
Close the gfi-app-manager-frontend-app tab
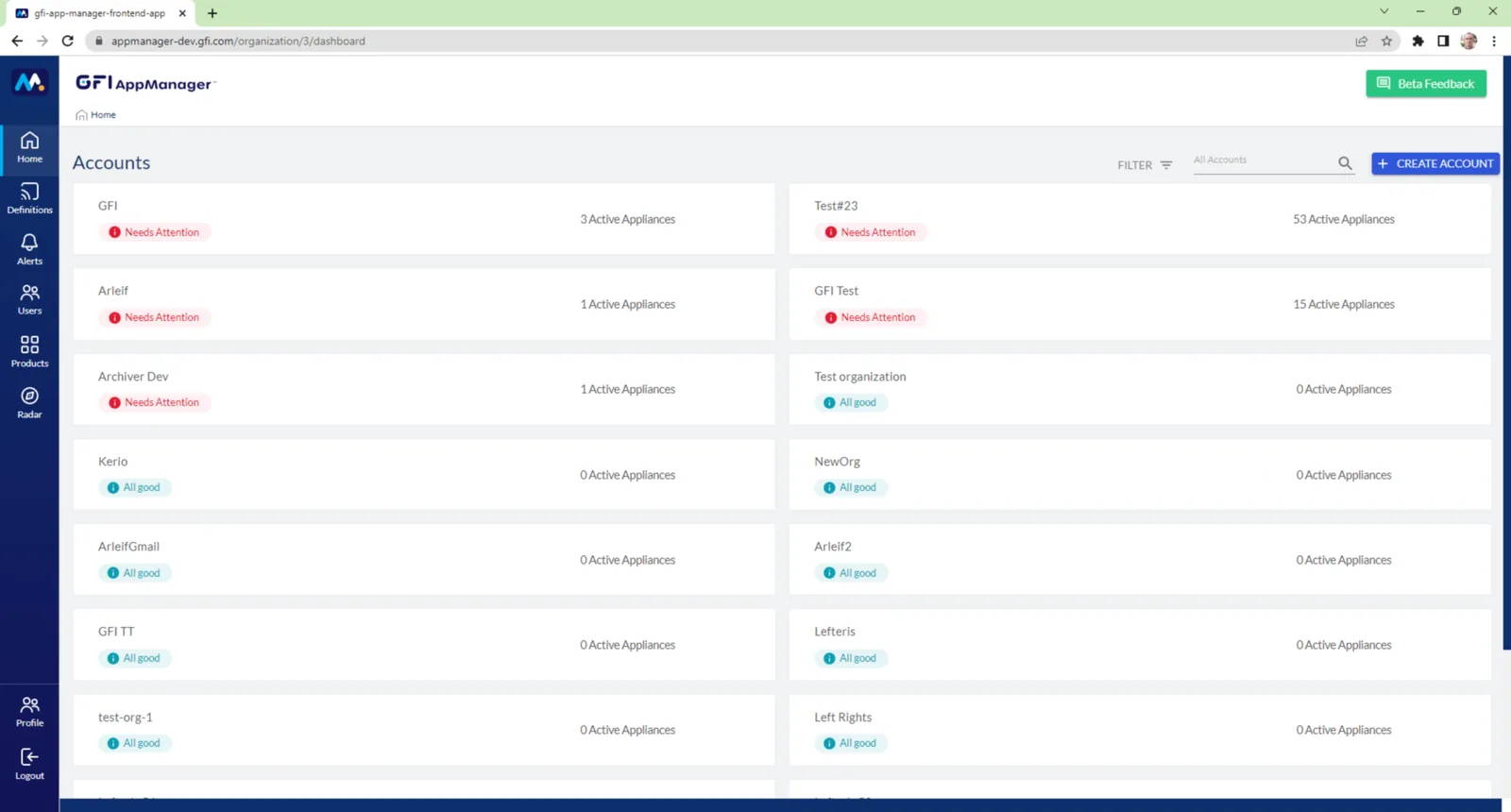click(x=182, y=13)
